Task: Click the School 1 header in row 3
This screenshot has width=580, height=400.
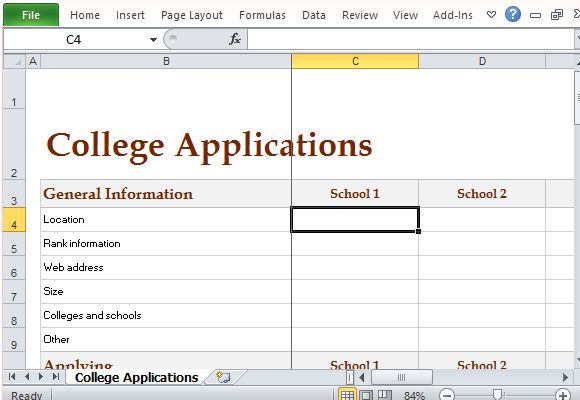Action: pos(355,194)
